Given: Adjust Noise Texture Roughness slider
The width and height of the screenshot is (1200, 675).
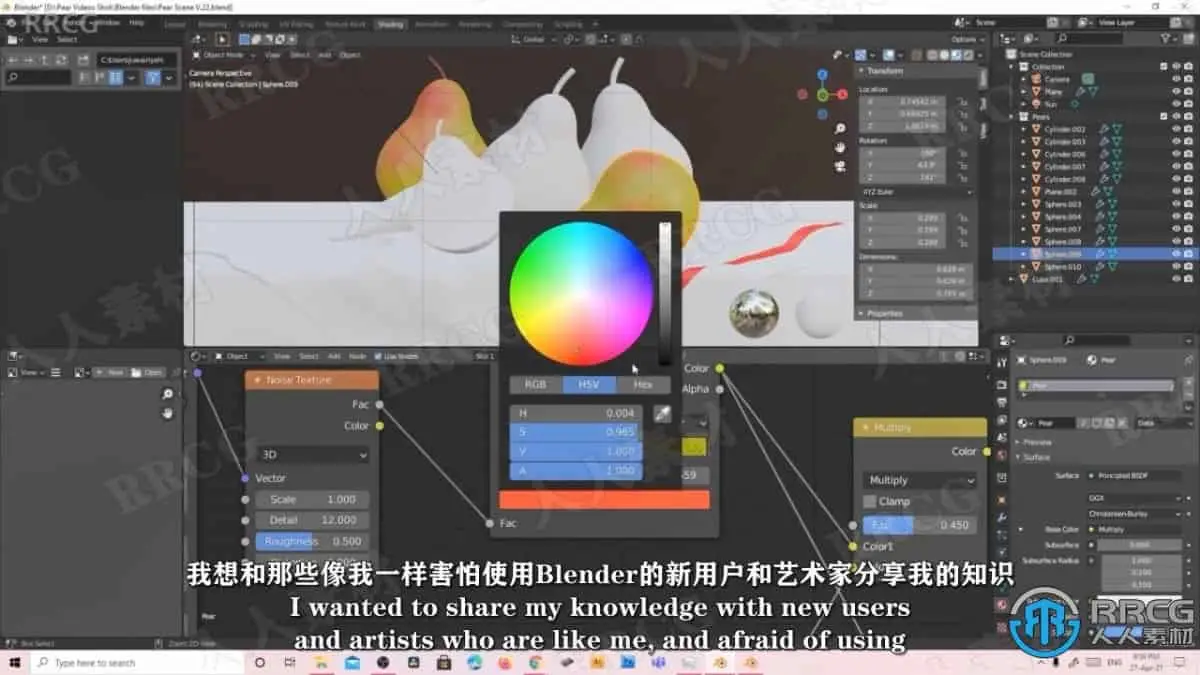Looking at the screenshot, I should tap(313, 541).
